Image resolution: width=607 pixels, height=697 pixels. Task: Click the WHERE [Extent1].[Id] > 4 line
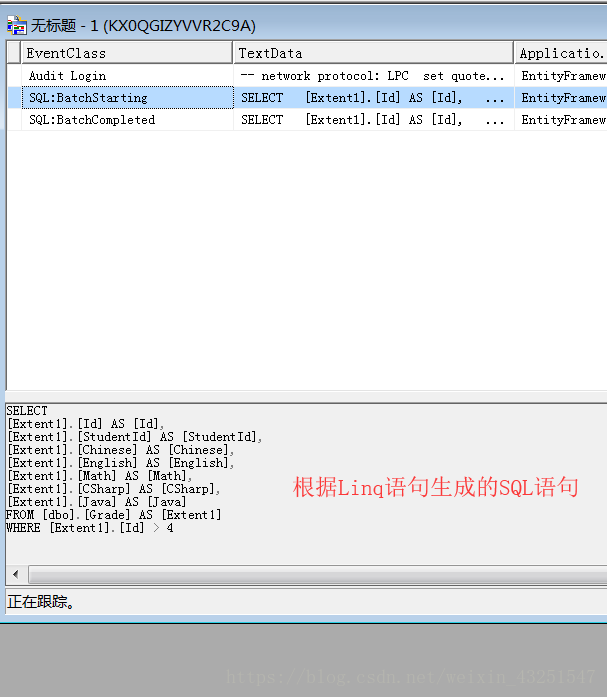point(90,528)
